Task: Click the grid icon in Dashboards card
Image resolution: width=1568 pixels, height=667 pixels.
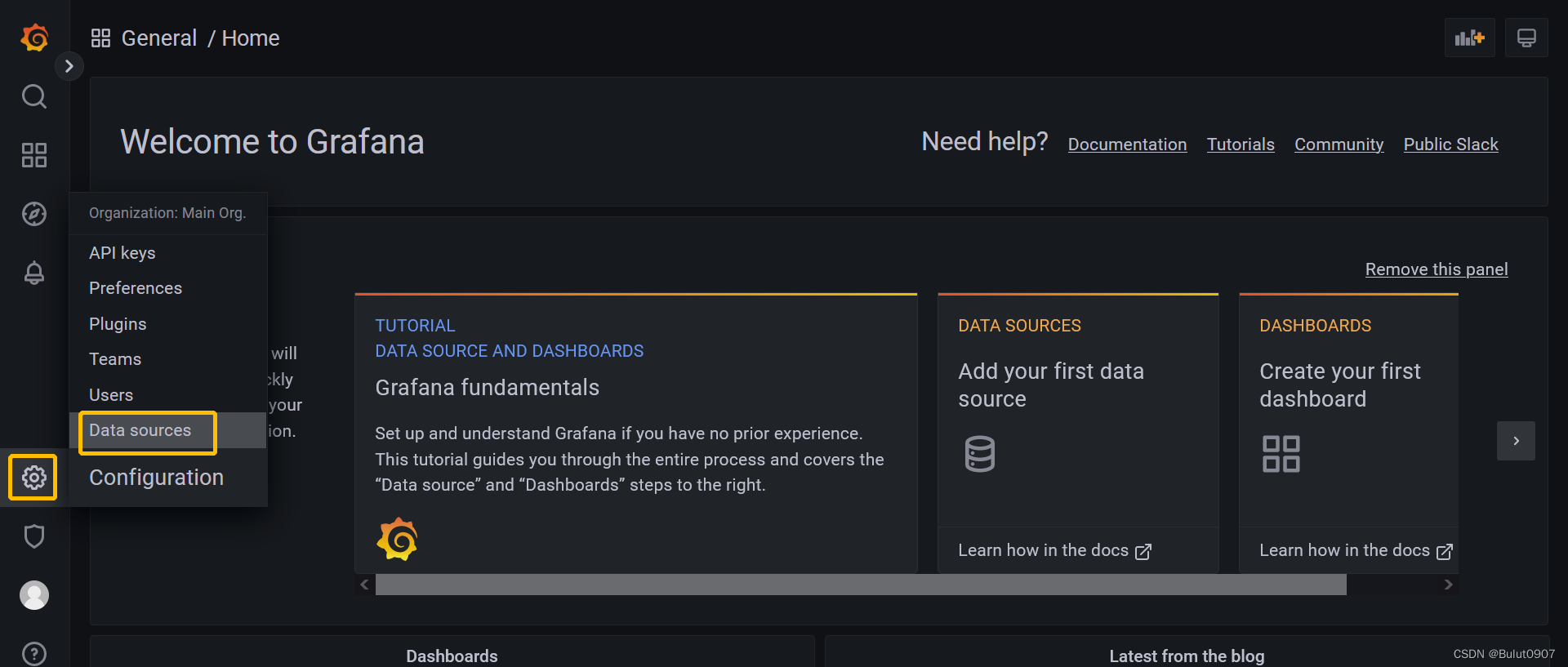Action: pos(1281,454)
